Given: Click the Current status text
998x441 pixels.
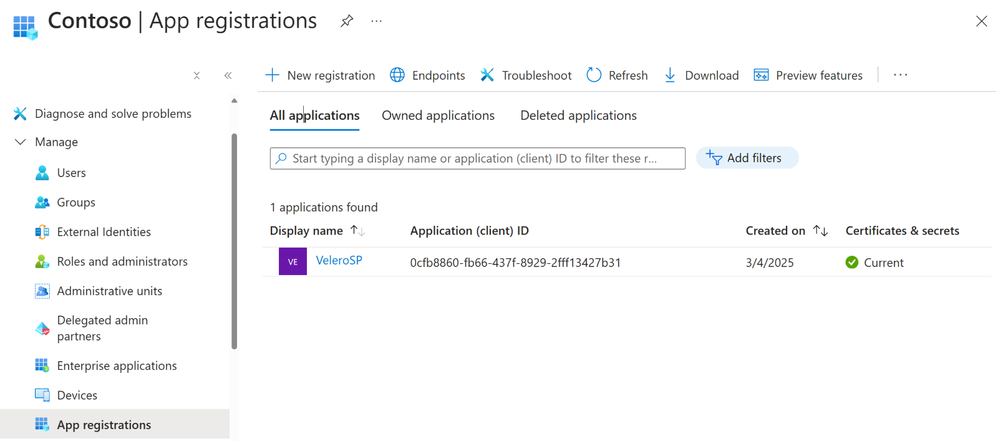Looking at the screenshot, I should click(x=883, y=263).
